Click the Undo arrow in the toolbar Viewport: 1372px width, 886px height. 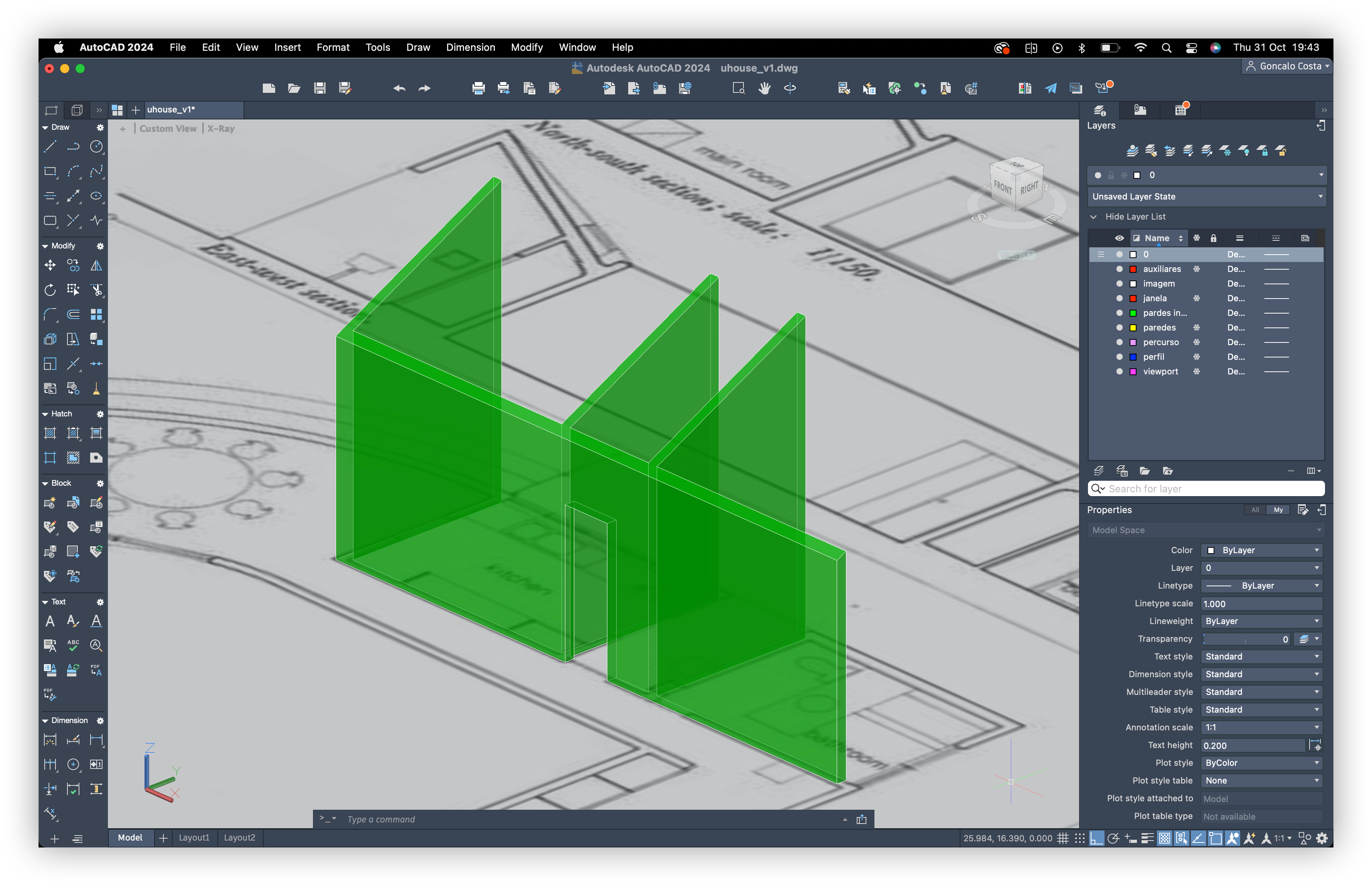tap(399, 88)
